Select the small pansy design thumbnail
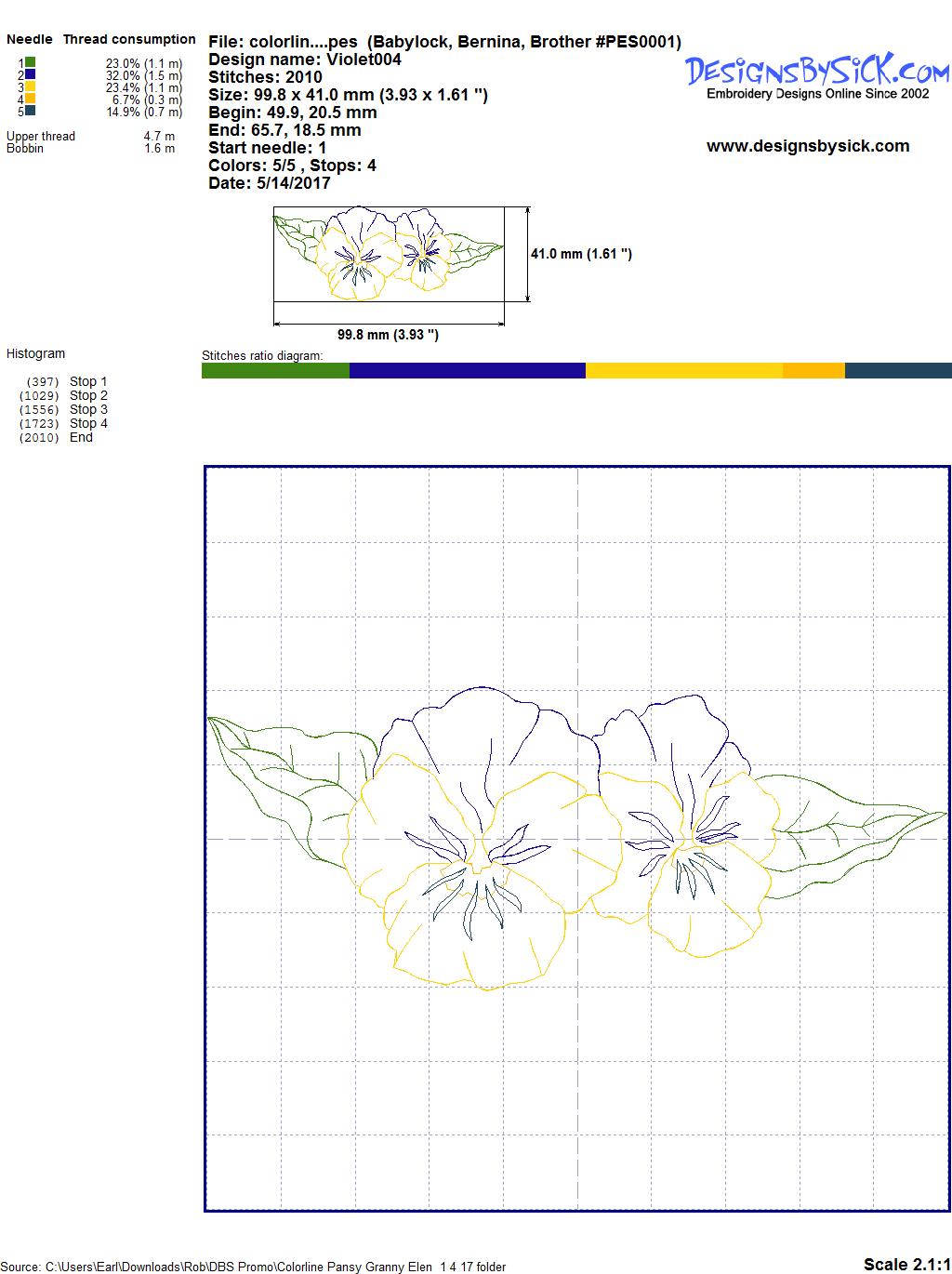 [x=389, y=254]
